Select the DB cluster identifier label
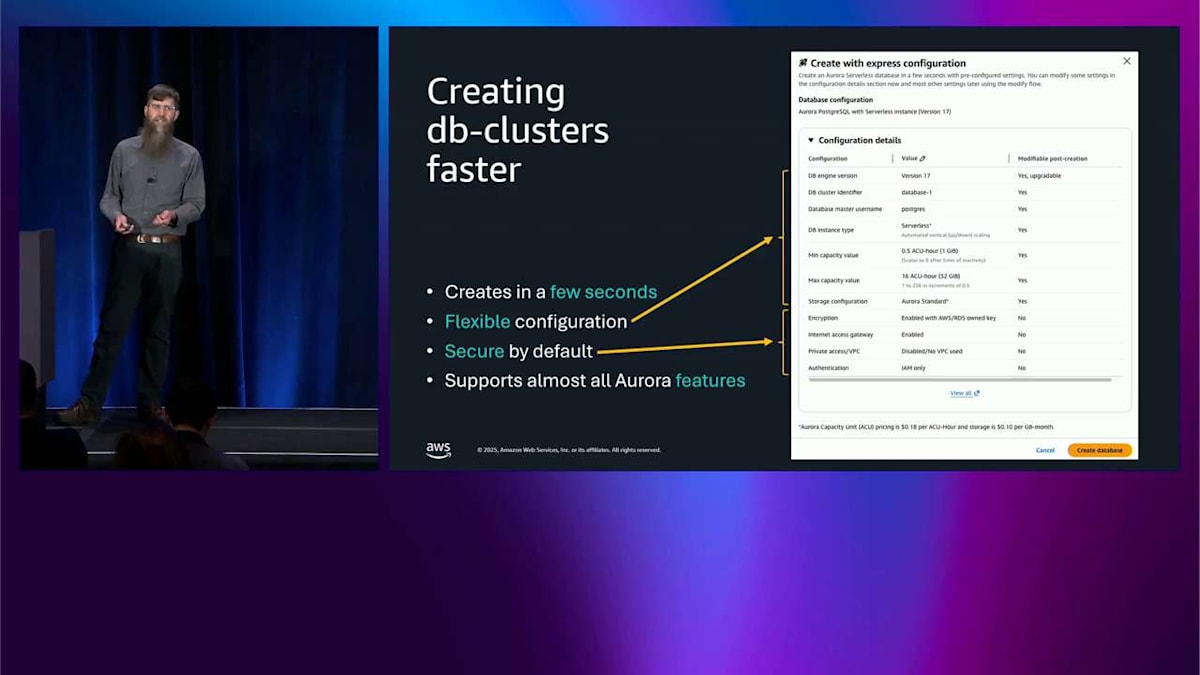This screenshot has width=1200, height=675. pos(835,192)
